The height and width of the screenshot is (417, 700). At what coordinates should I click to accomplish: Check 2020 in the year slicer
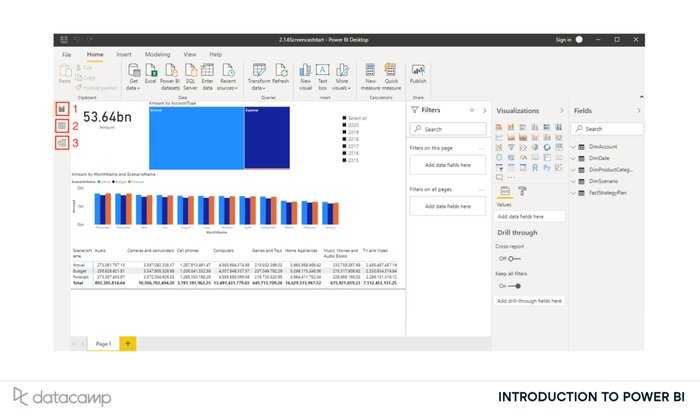tap(344, 125)
